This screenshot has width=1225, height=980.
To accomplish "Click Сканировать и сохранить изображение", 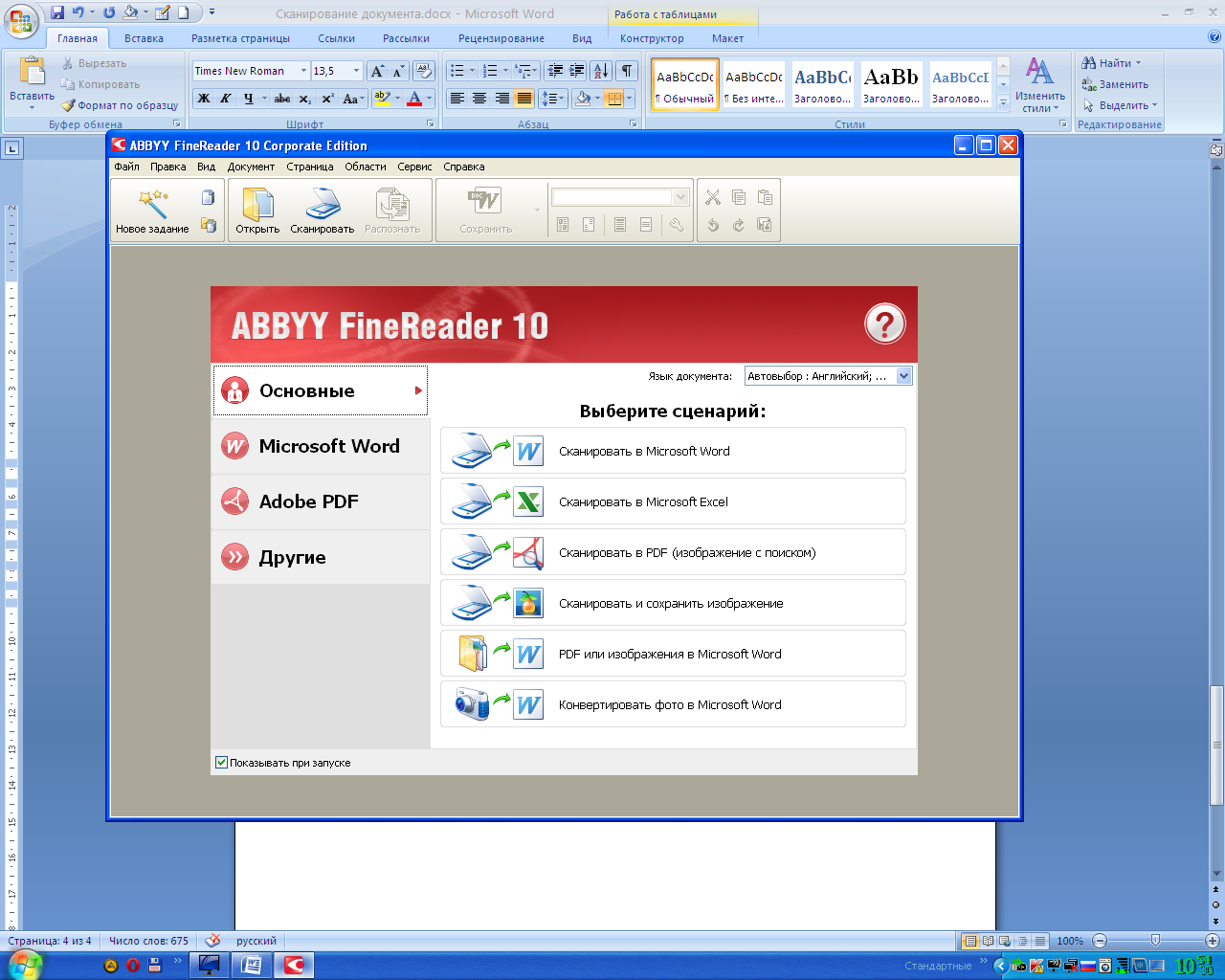I will [673, 603].
